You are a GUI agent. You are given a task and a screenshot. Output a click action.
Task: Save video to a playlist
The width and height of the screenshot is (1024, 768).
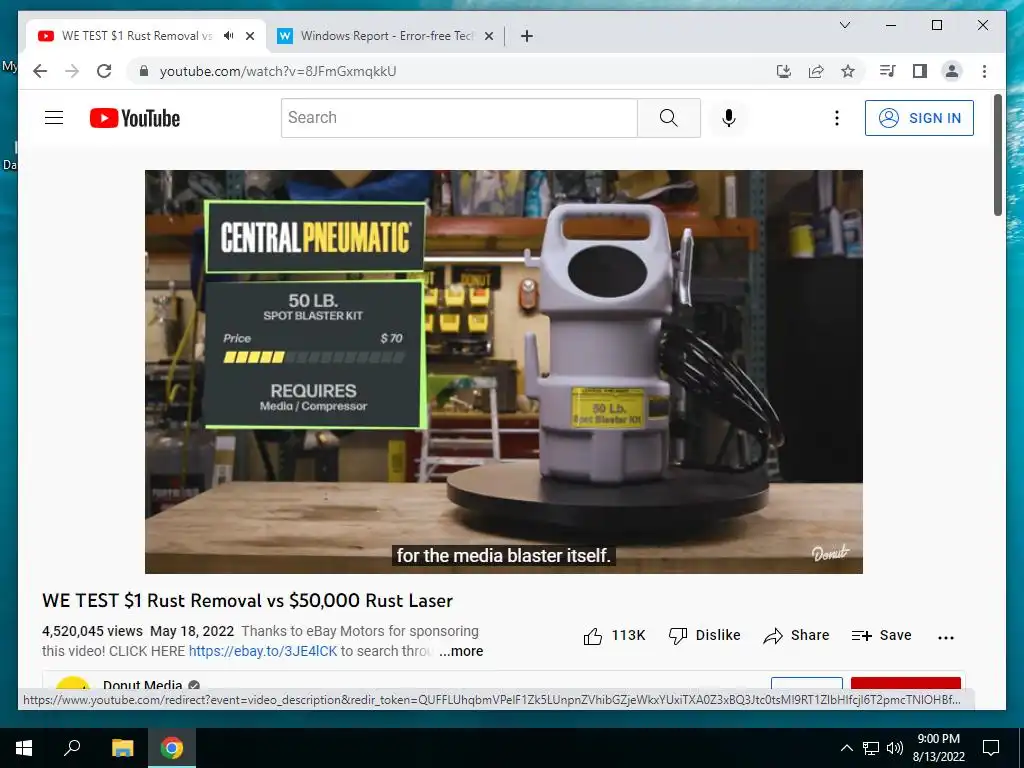(x=882, y=635)
